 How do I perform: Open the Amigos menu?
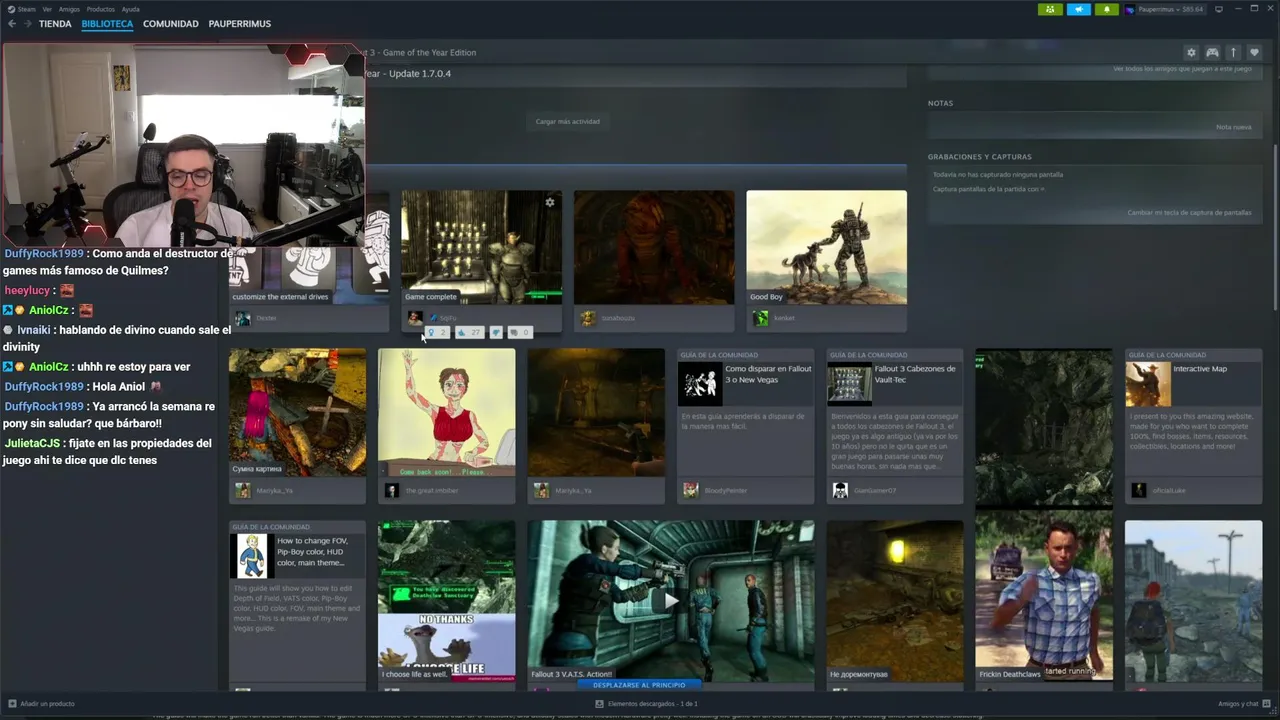tap(69, 9)
